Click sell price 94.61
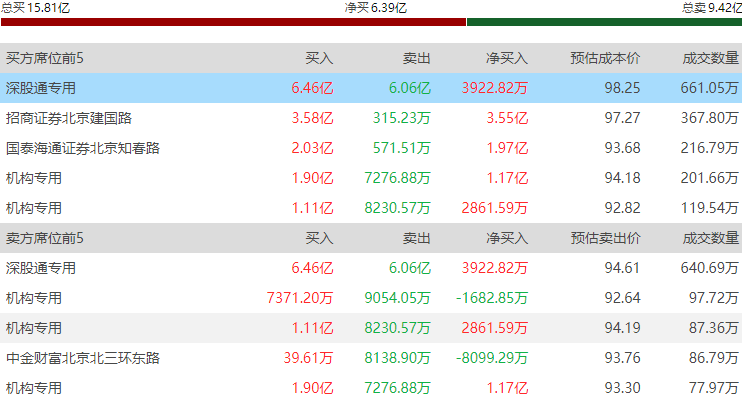This screenshot has height=400, width=742. [622, 268]
